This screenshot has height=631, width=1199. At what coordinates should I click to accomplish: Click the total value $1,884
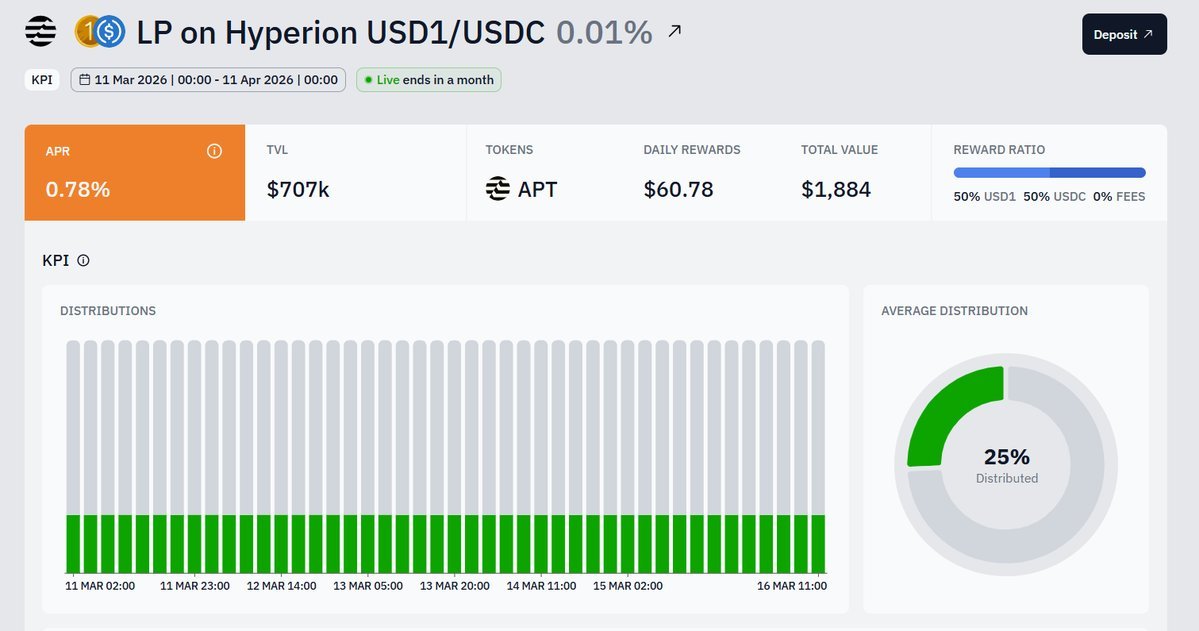[x=836, y=189]
